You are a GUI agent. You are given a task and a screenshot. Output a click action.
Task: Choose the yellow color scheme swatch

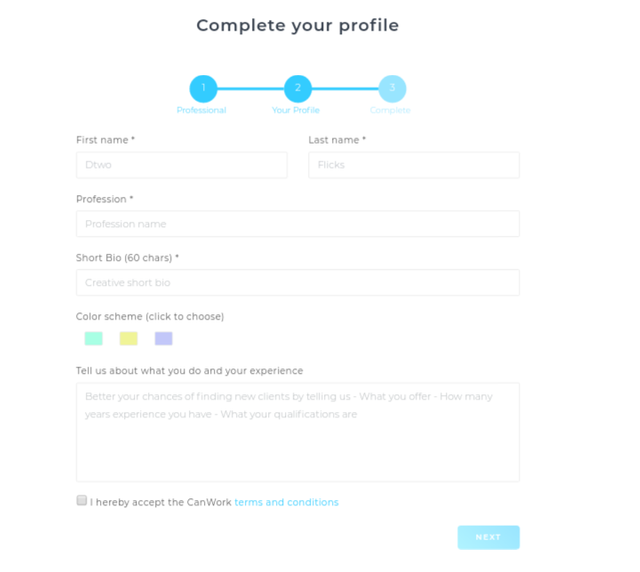click(128, 339)
